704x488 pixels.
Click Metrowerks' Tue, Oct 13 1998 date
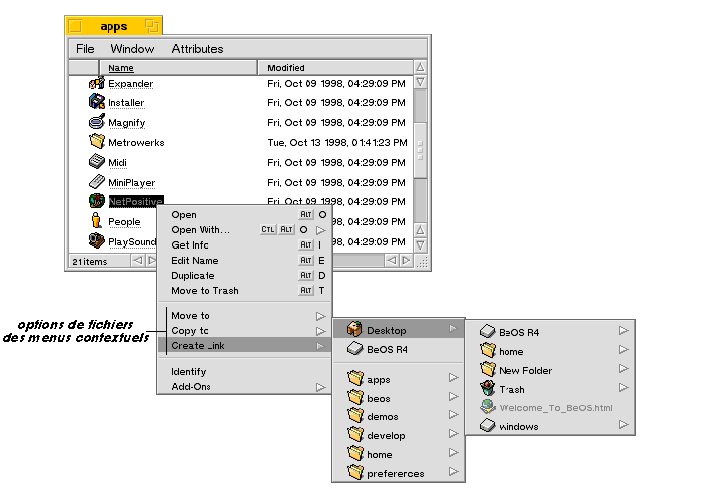tap(337, 143)
